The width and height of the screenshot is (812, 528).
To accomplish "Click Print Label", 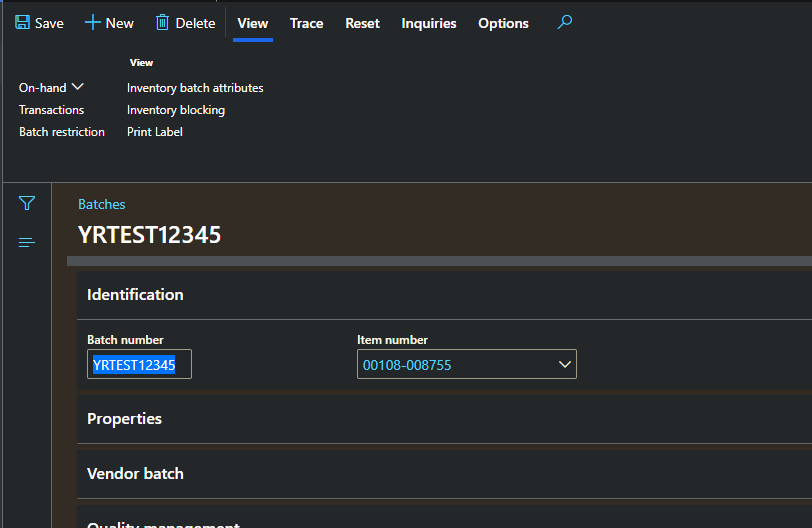I will (x=154, y=132).
